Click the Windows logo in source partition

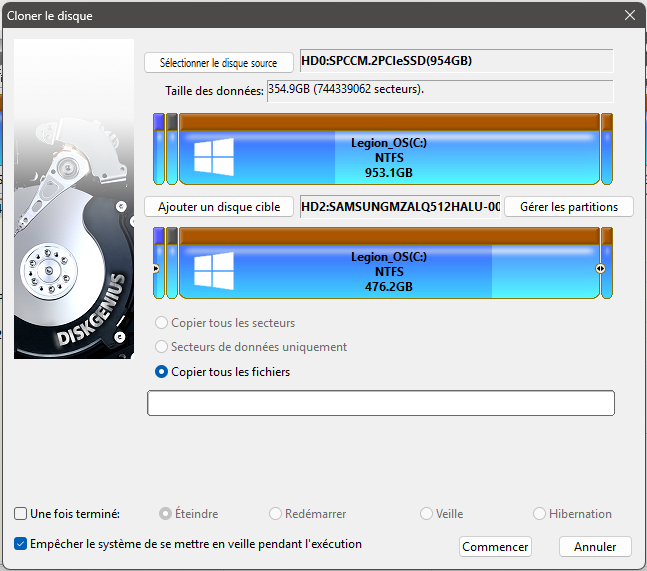[x=214, y=157]
